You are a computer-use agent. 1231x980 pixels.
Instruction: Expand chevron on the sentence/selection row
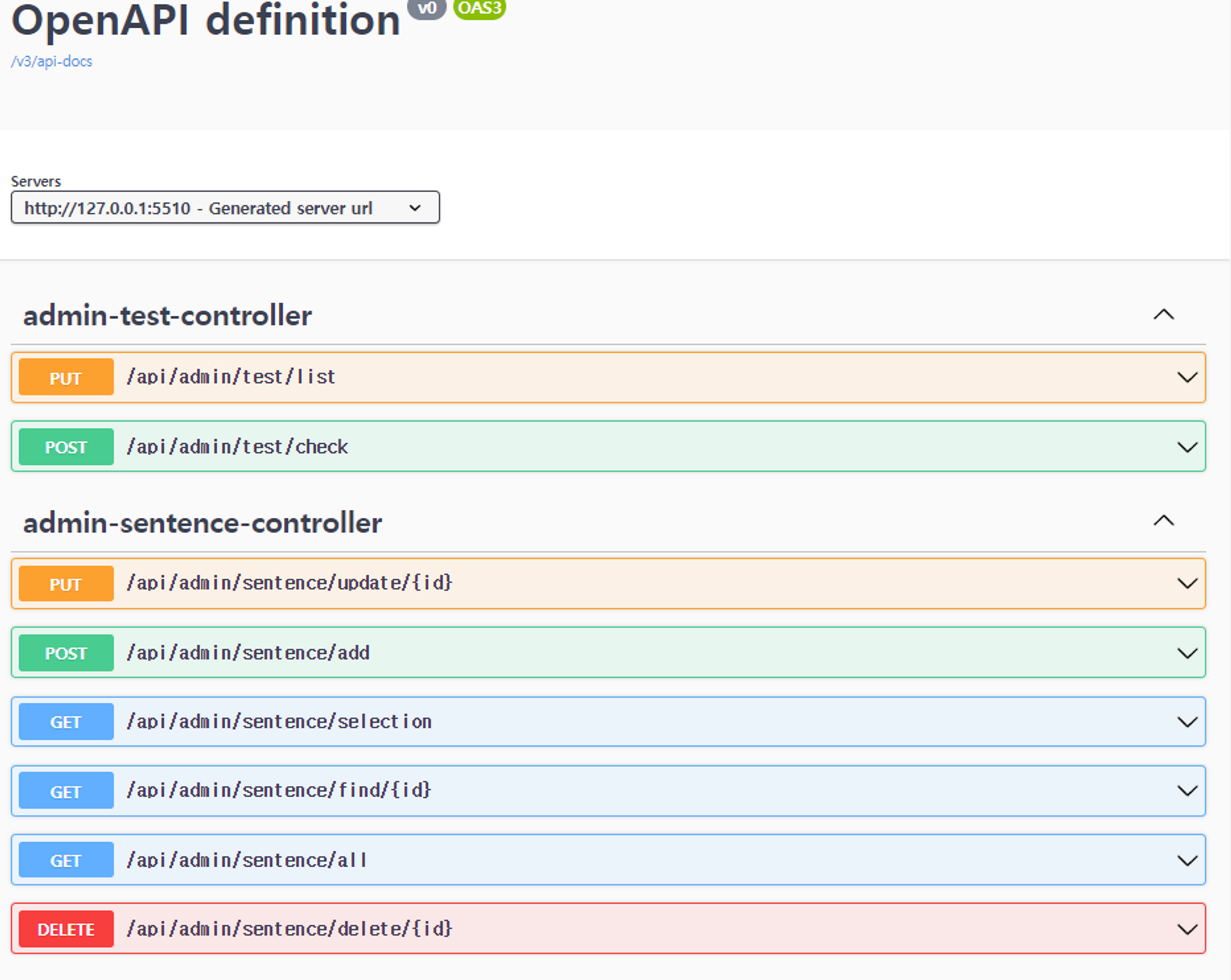pyautogui.click(x=1187, y=722)
